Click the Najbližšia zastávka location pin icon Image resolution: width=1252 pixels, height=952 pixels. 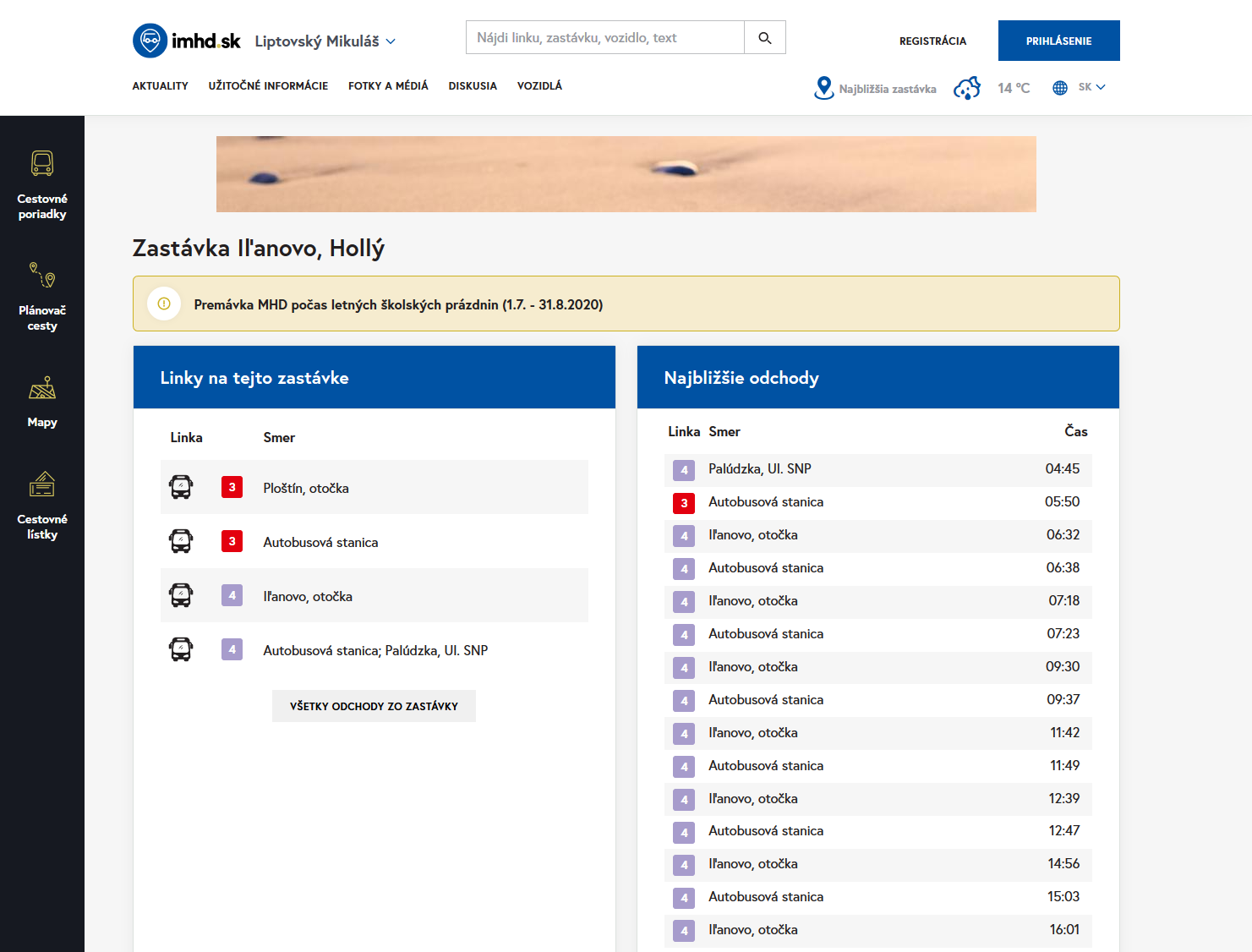point(823,88)
